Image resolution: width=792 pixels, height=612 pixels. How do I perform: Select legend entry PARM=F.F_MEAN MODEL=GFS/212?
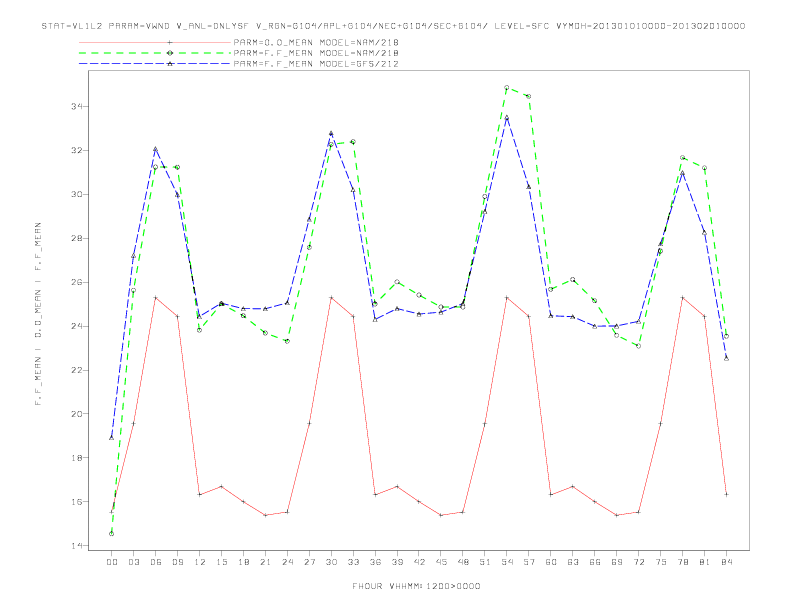point(316,64)
